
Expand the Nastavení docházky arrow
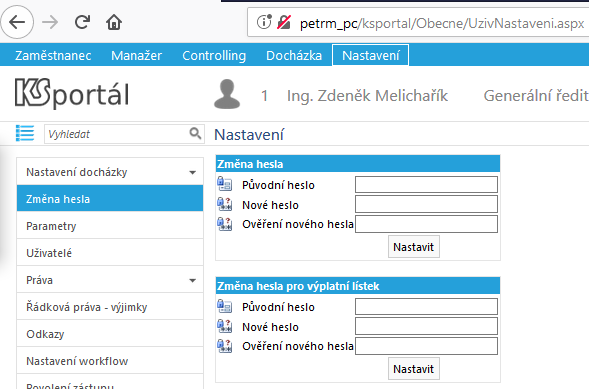[192, 173]
